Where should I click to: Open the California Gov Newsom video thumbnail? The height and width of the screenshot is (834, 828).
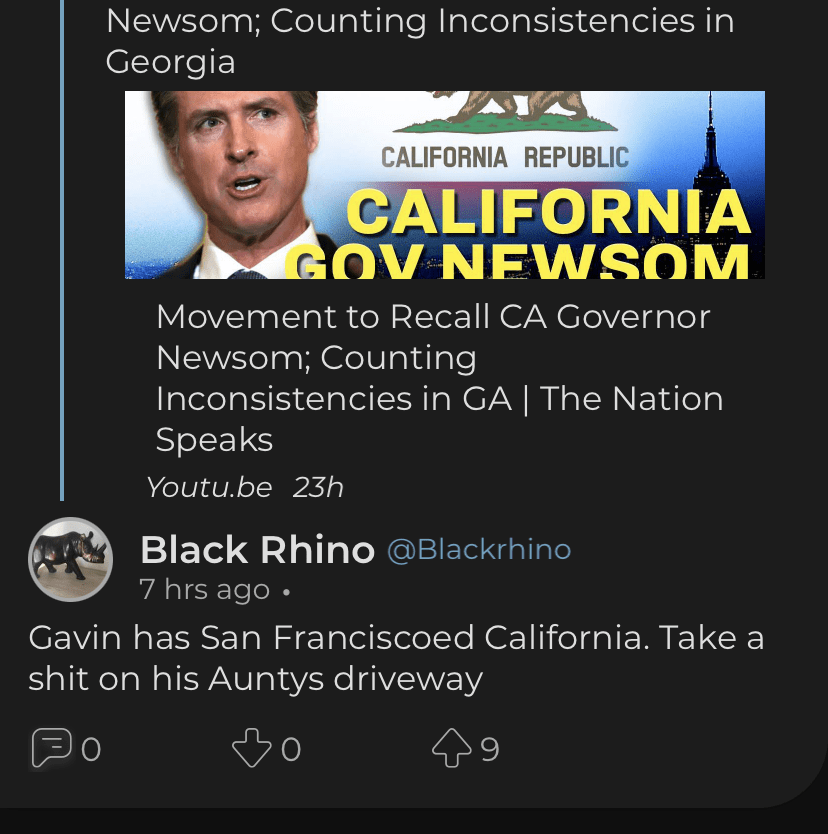pos(444,185)
